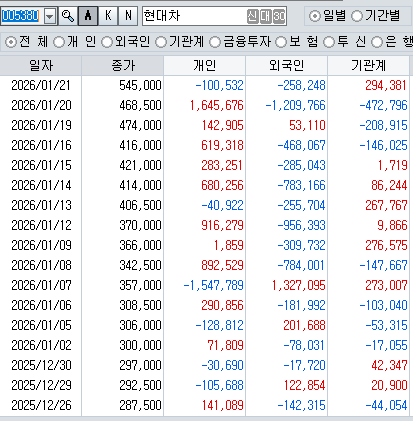Open the stock code dropdown arrow
Screen dimensions: 413x421
50,16
